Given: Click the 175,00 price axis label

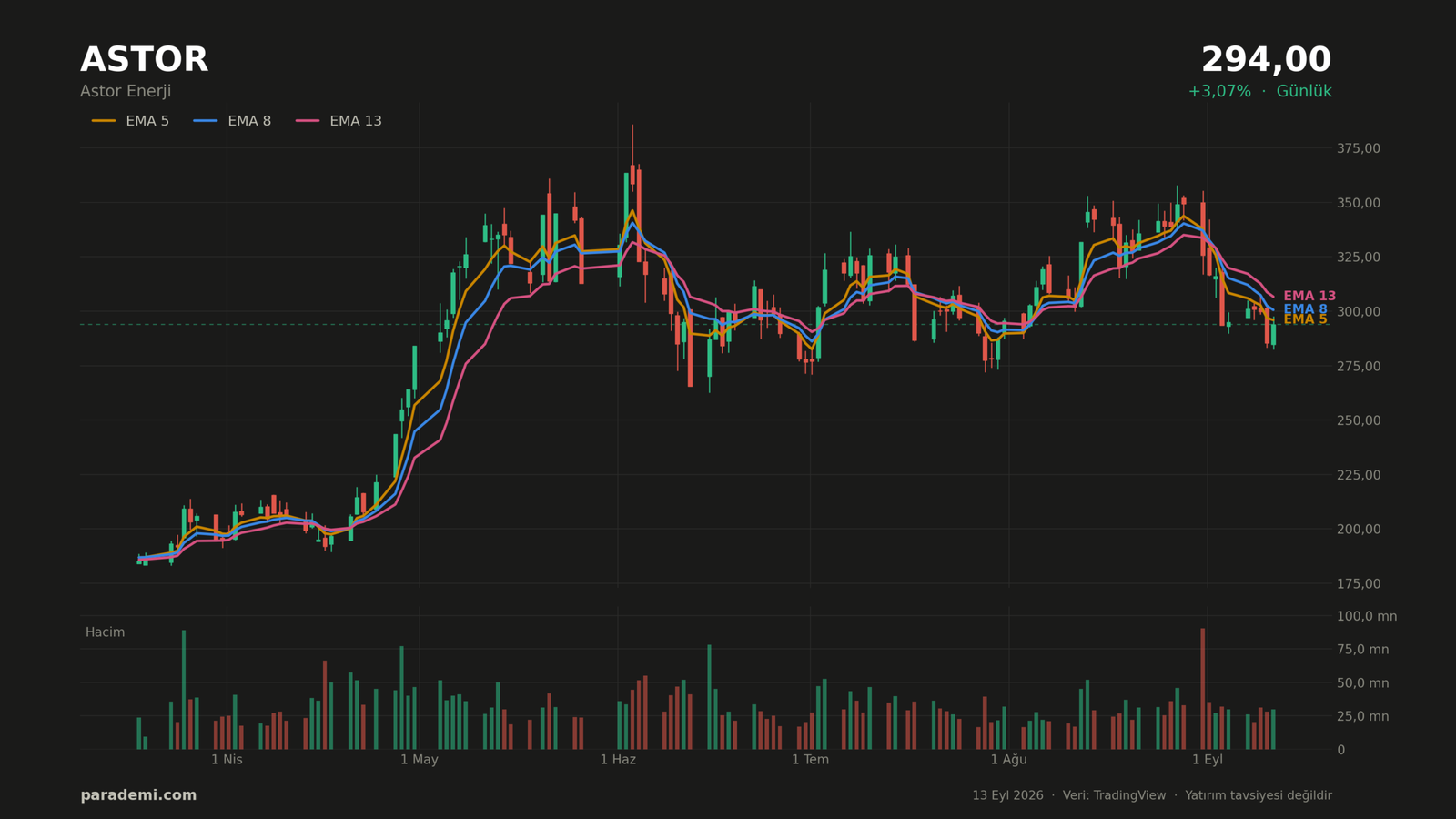Looking at the screenshot, I should coord(1358,583).
